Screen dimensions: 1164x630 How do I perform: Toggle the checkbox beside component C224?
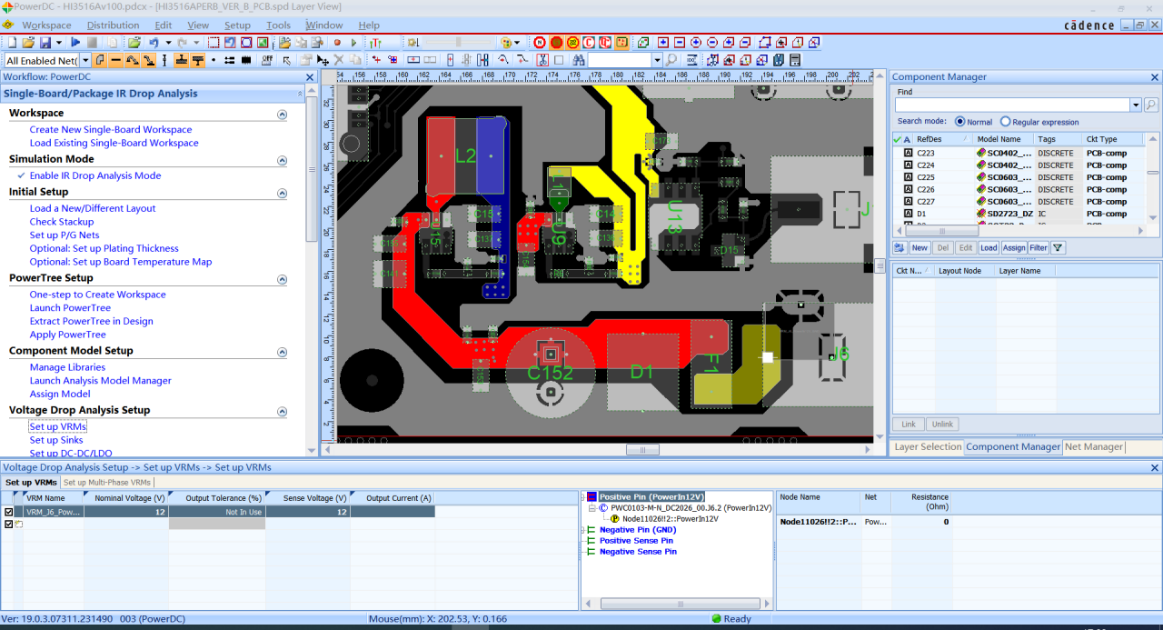908,165
